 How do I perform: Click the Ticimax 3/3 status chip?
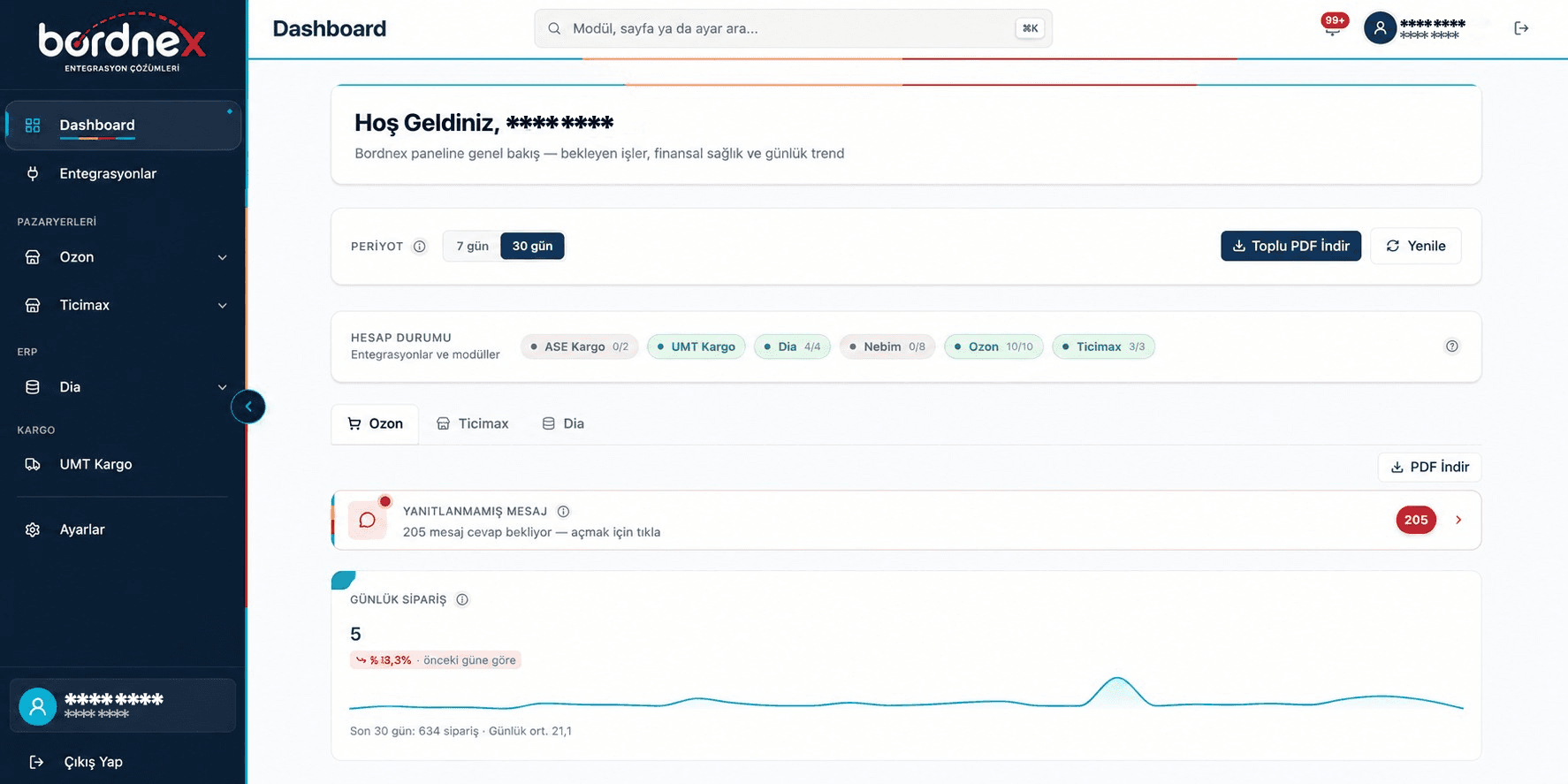pyautogui.click(x=1103, y=346)
